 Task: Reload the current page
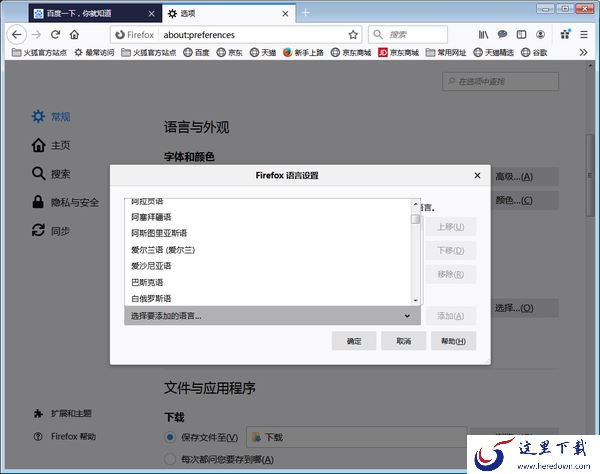(x=55, y=35)
